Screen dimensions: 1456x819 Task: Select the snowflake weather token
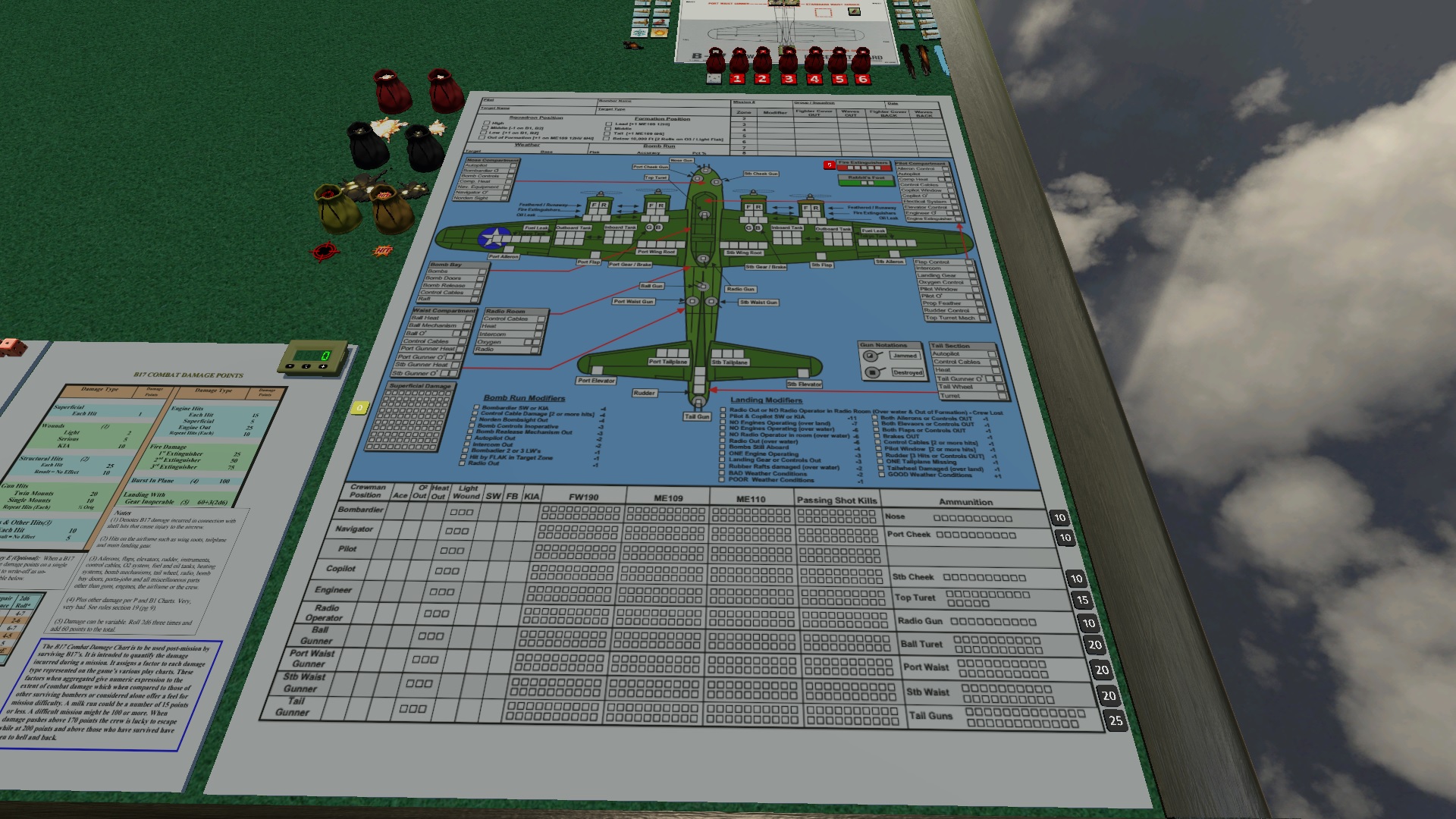(x=640, y=32)
